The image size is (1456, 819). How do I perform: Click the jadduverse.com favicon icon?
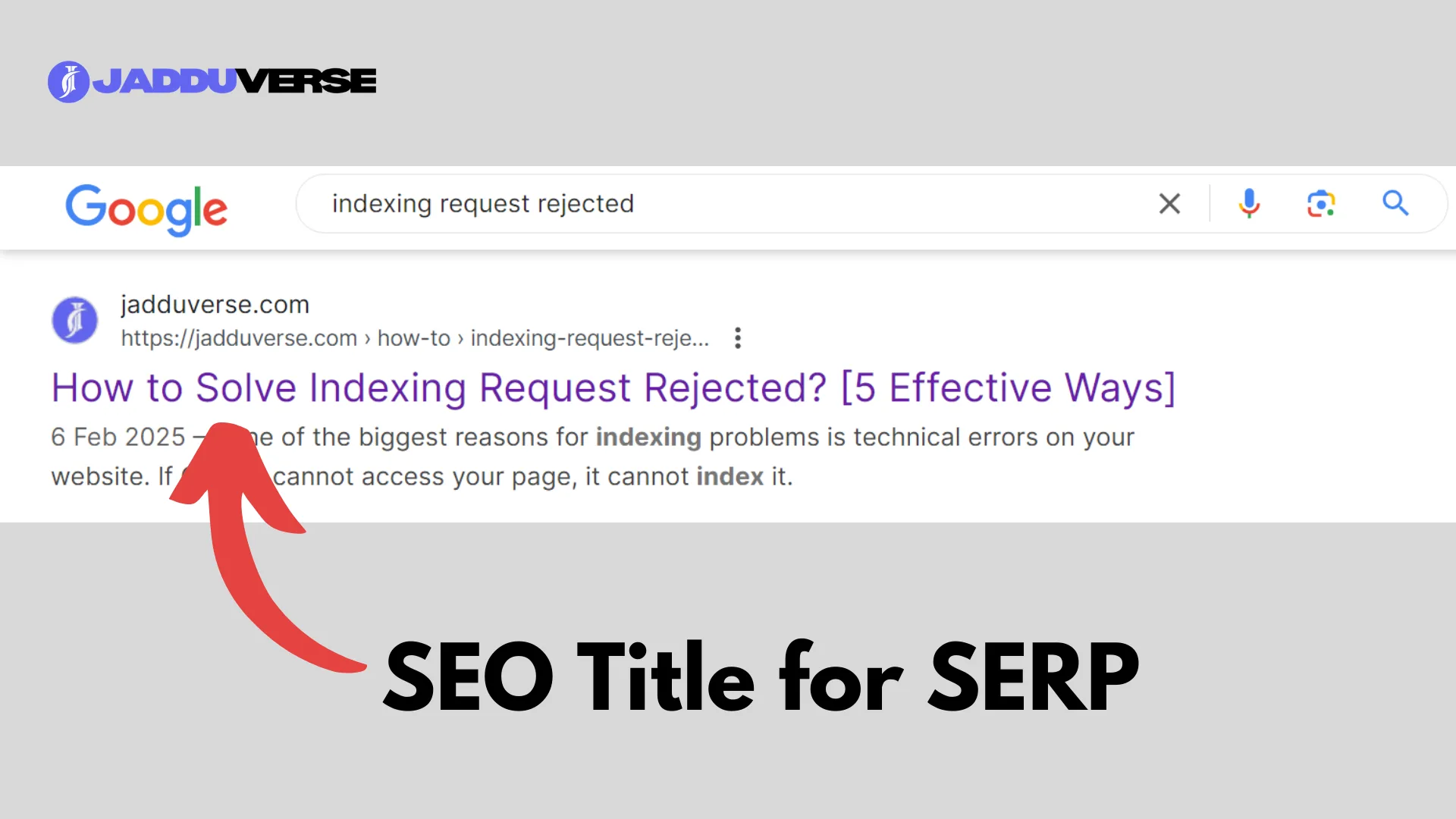point(74,318)
